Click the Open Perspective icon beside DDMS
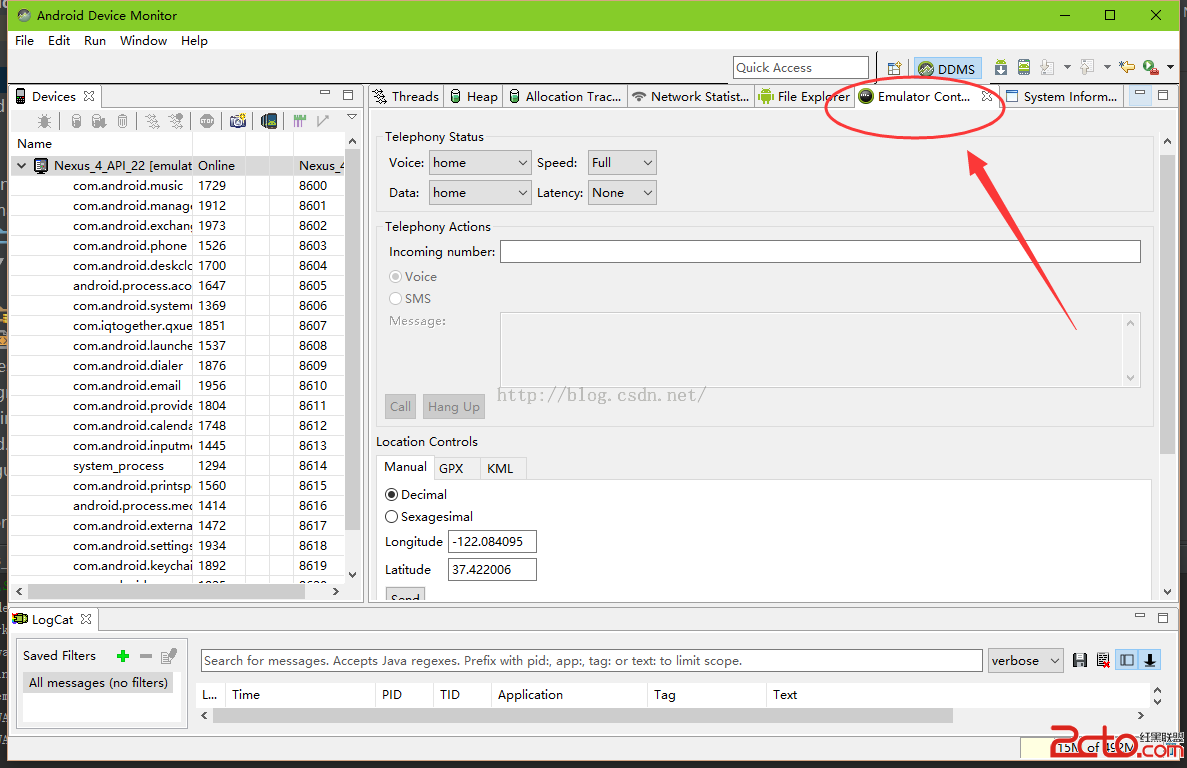Screen dimensions: 1187x768 (894, 68)
